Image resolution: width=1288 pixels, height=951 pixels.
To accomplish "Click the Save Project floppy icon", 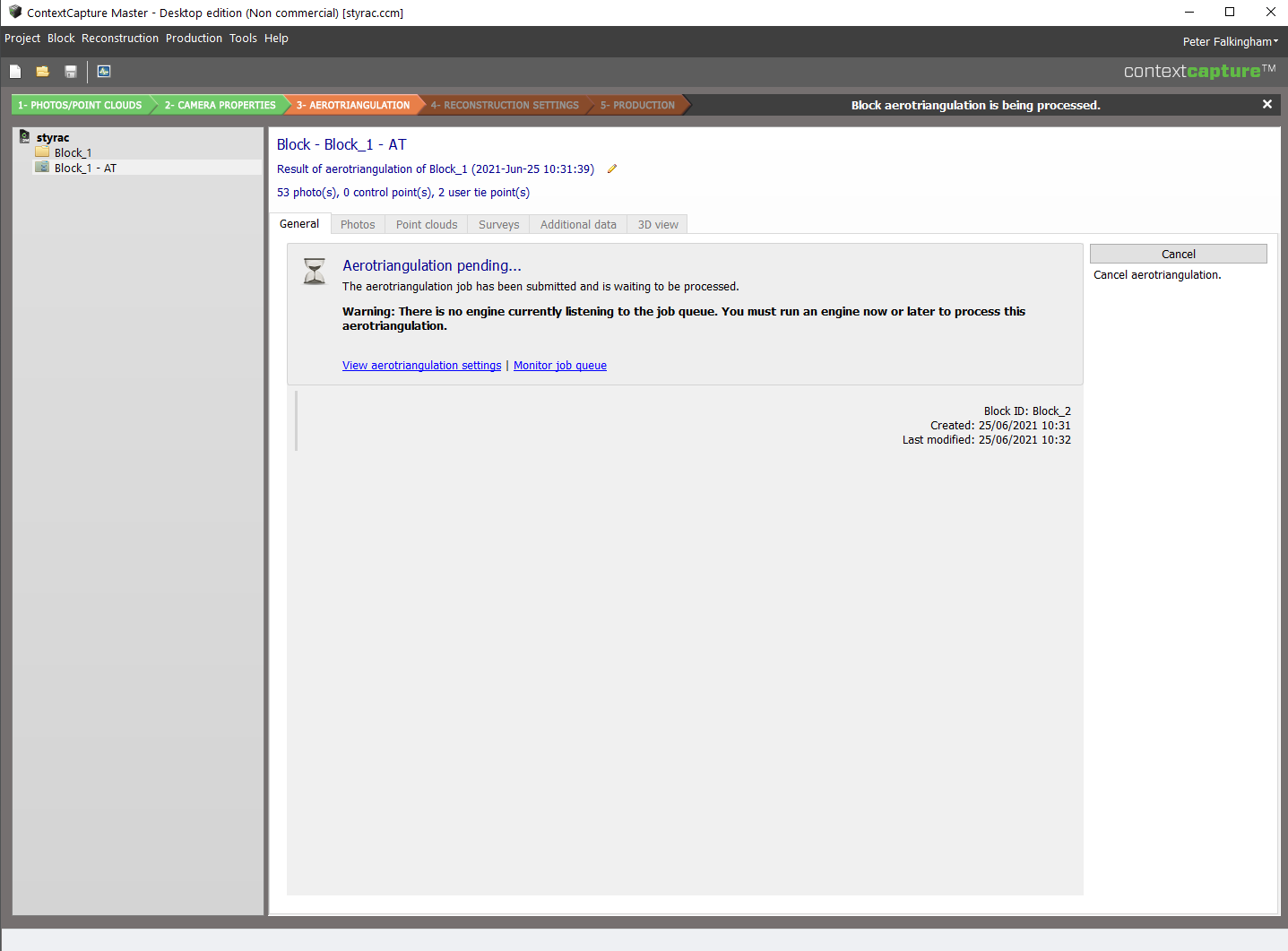I will [71, 72].
